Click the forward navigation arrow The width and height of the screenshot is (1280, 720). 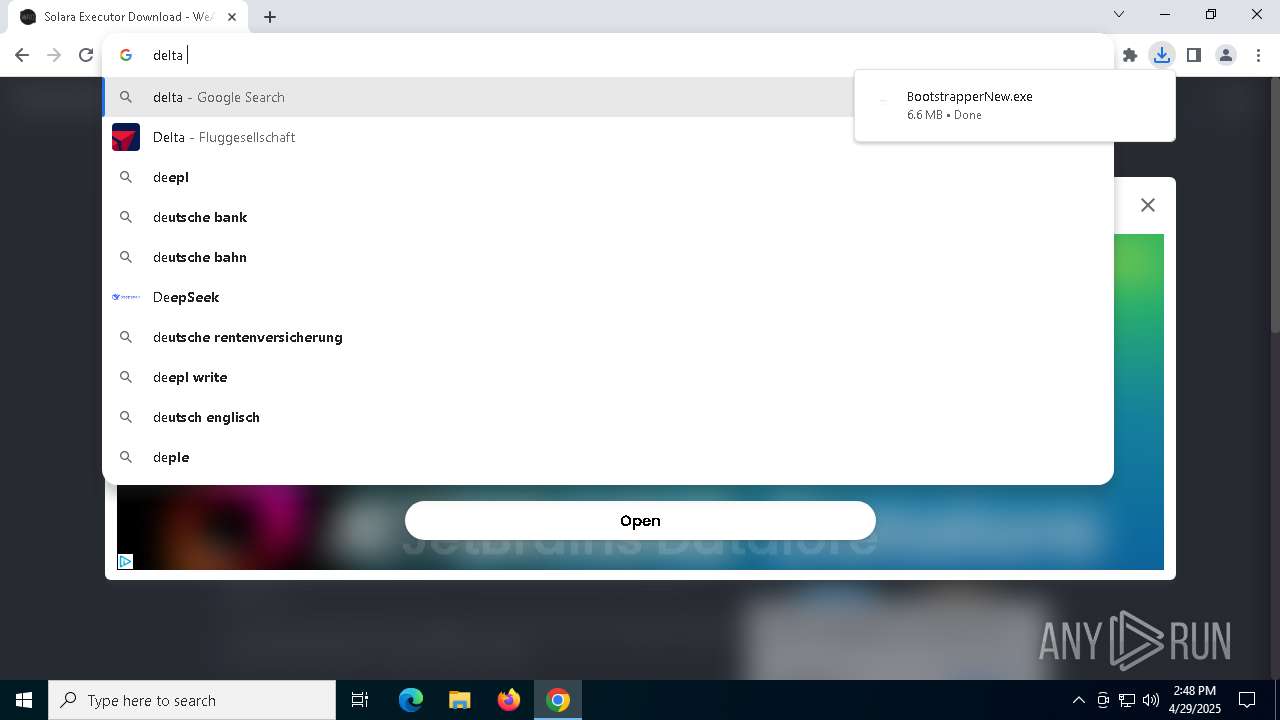[x=54, y=55]
